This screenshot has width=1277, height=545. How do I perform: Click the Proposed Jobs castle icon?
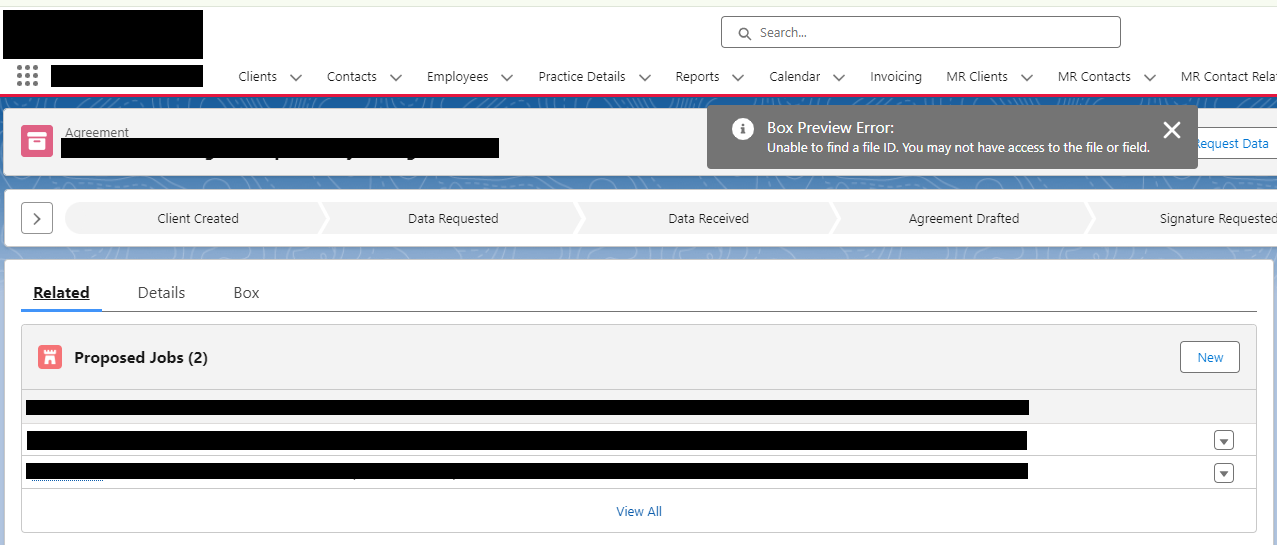click(x=50, y=357)
